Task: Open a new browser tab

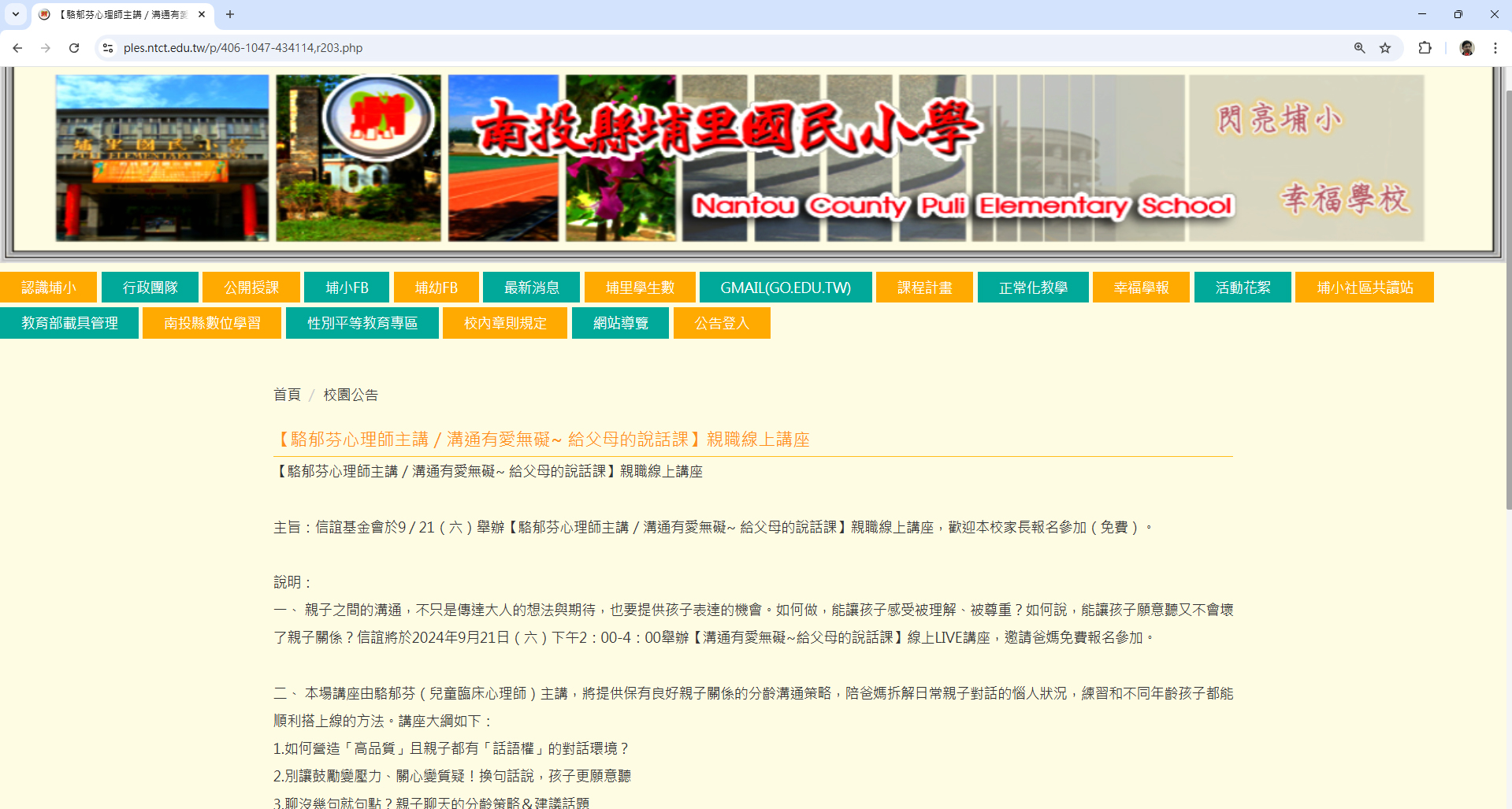Action: pos(230,14)
